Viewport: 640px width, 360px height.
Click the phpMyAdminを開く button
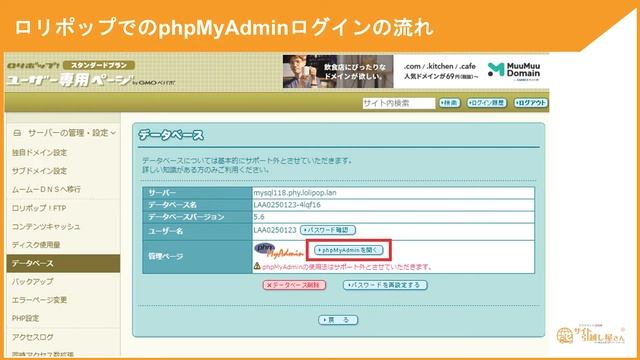click(x=349, y=250)
